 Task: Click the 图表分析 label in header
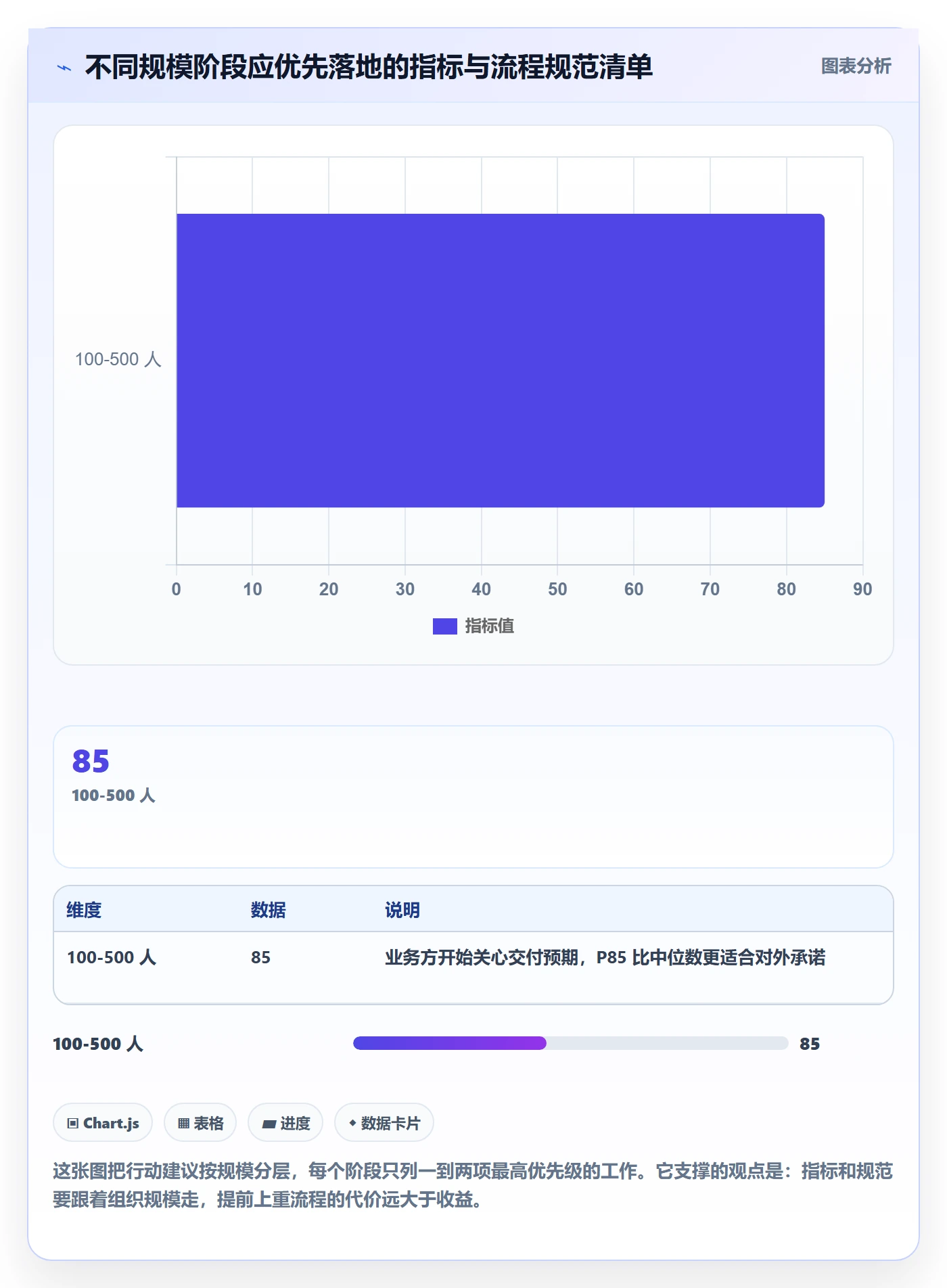(x=856, y=66)
